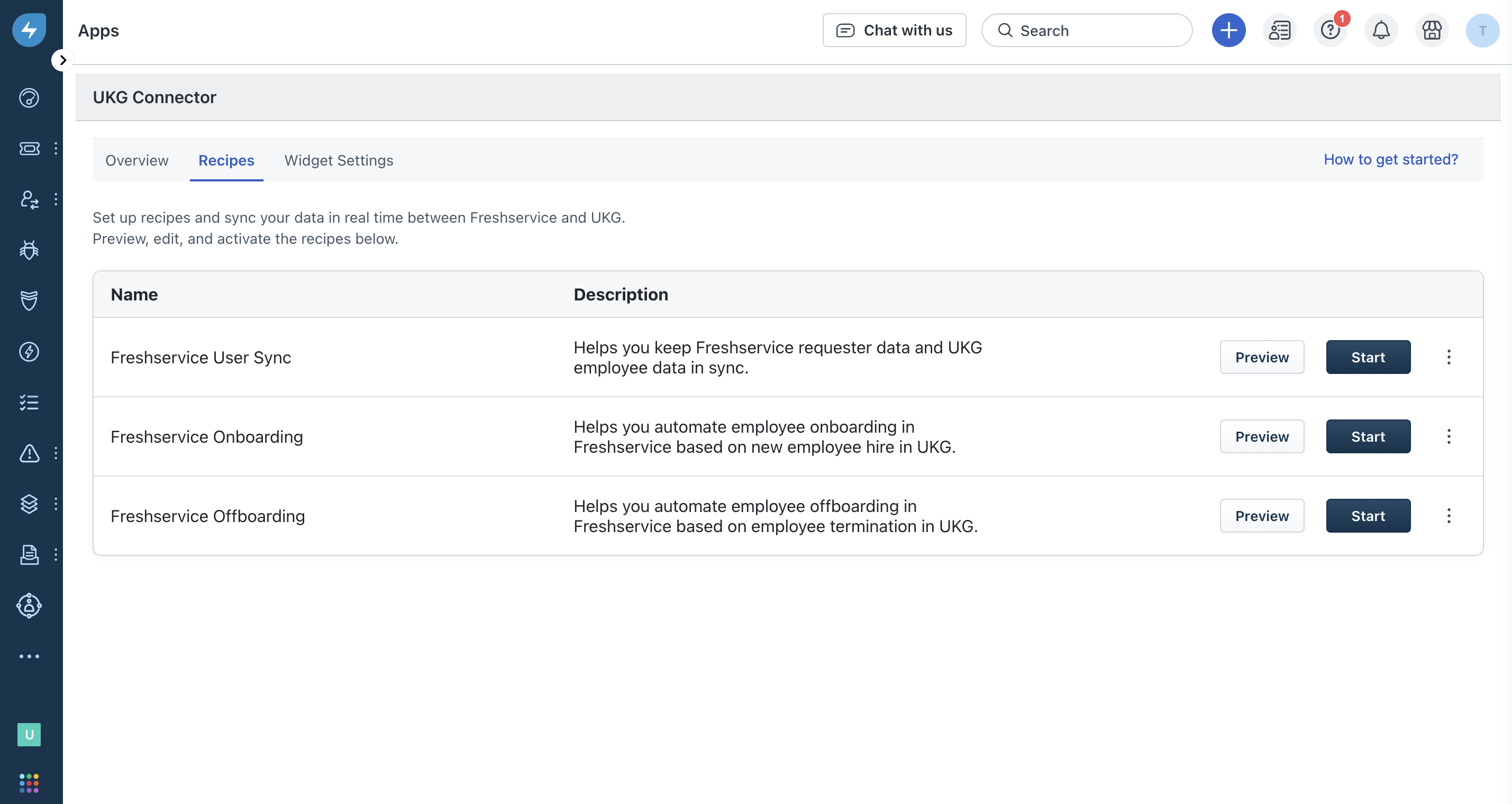Screen dimensions: 1512x804
Task: Click the blue plus new item button
Action: click(1228, 31)
